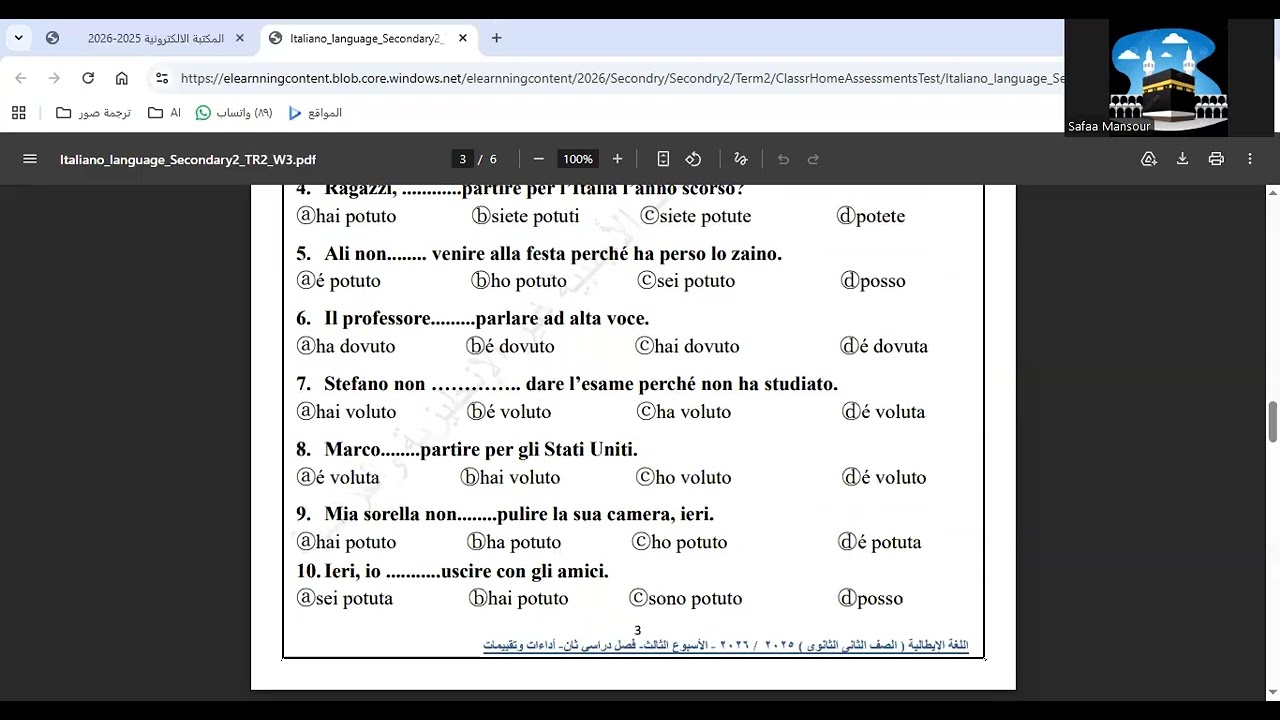The height and width of the screenshot is (720, 1280).
Task: Open PDF viewer more actions menu
Action: [x=1250, y=159]
